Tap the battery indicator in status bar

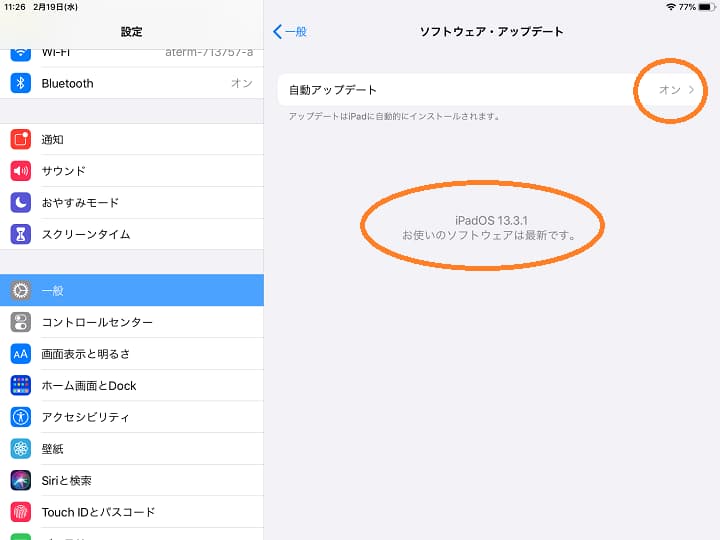tap(707, 7)
